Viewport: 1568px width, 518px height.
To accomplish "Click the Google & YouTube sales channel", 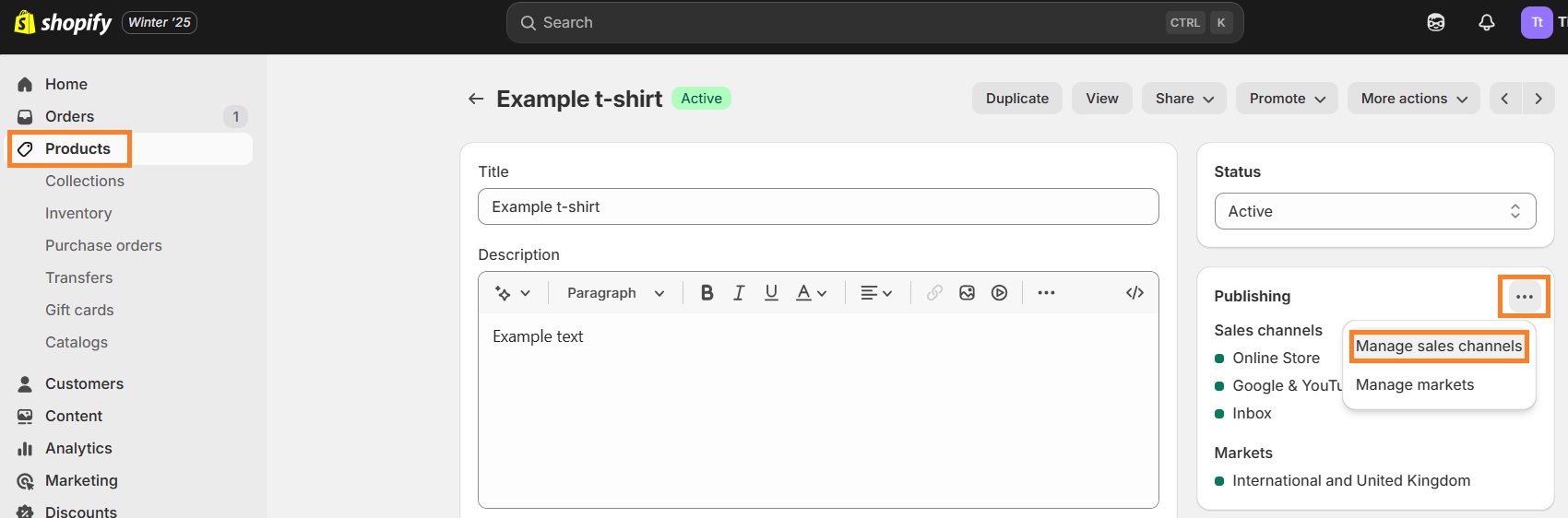I will point(1287,385).
